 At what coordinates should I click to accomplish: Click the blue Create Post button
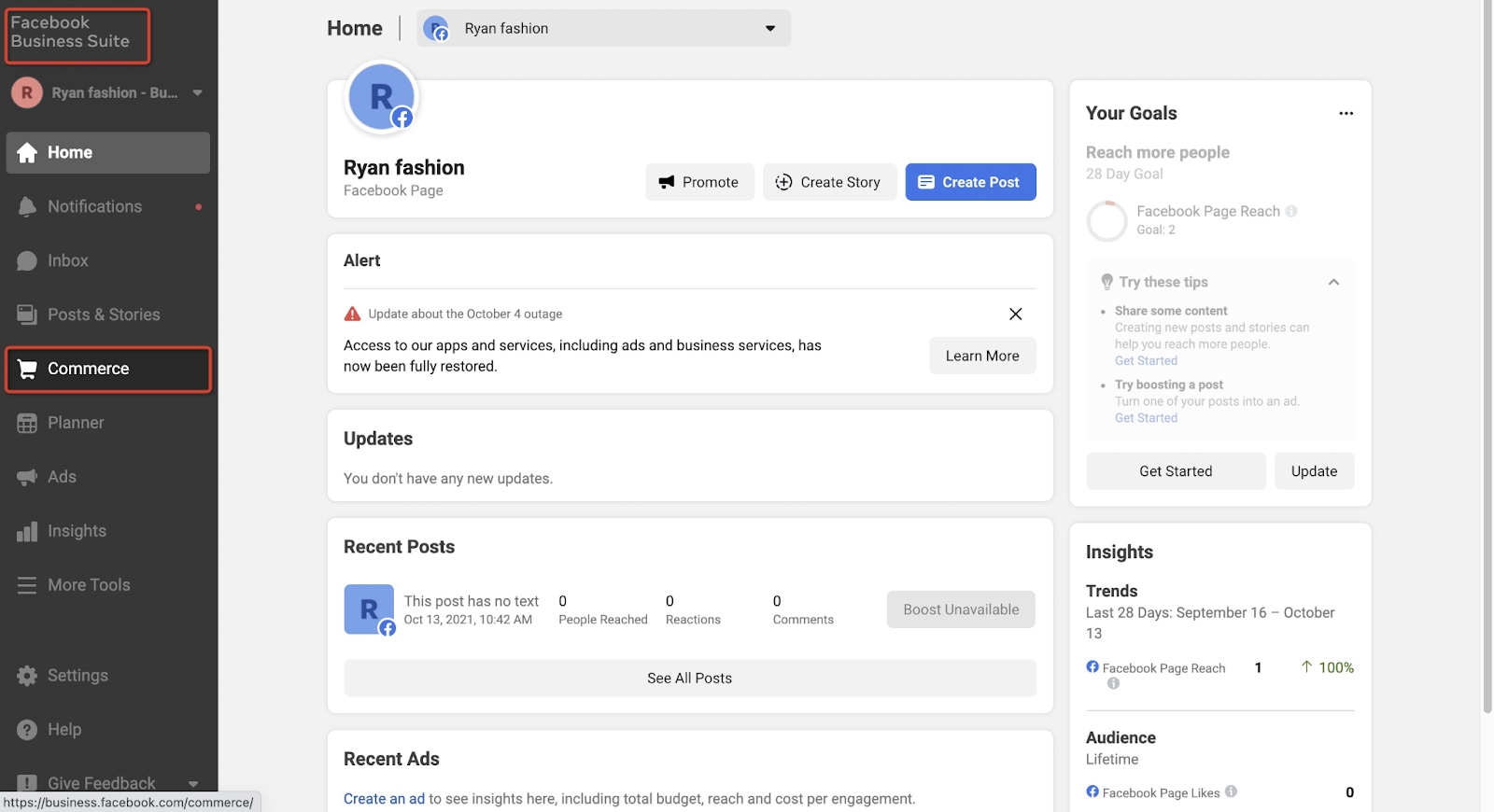point(970,182)
